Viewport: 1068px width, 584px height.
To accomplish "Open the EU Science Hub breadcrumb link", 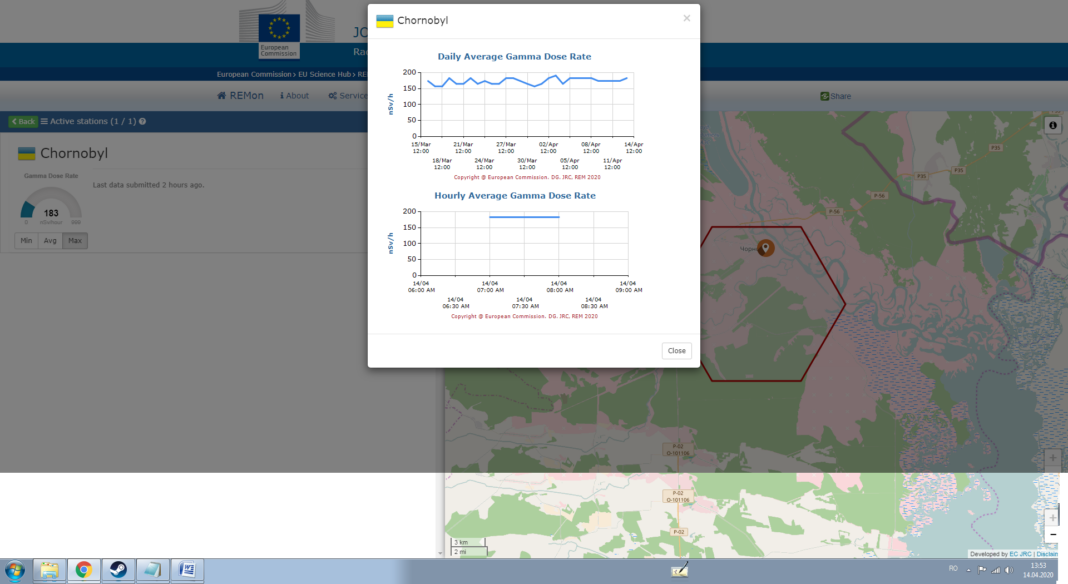I will point(324,74).
